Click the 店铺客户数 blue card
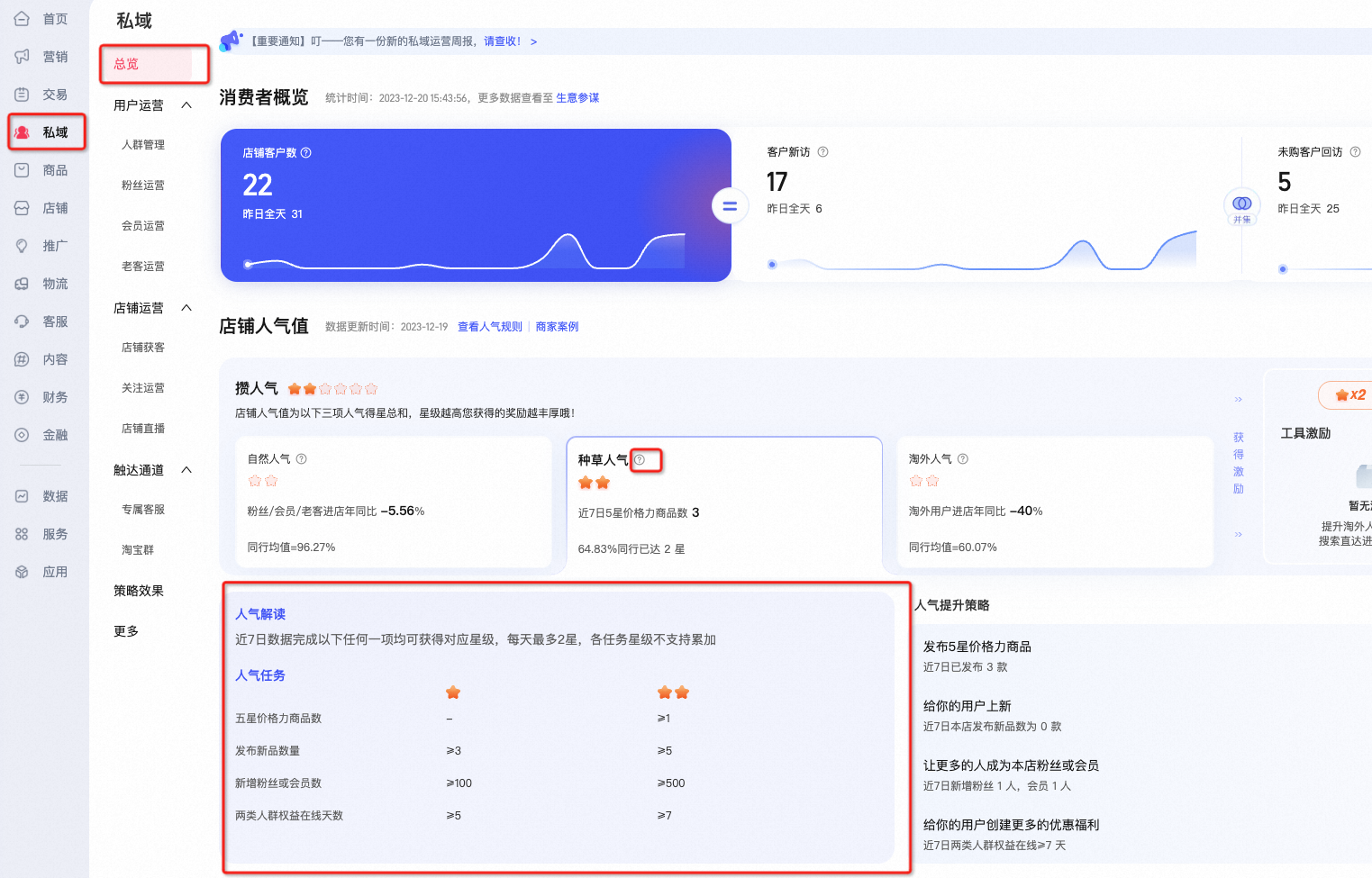Viewport: 1372px width, 878px height. pyautogui.click(x=476, y=205)
